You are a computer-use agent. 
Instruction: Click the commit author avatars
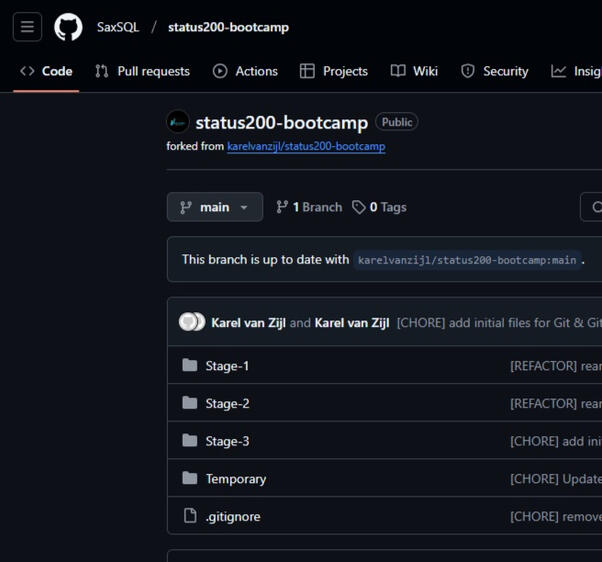tap(191, 322)
